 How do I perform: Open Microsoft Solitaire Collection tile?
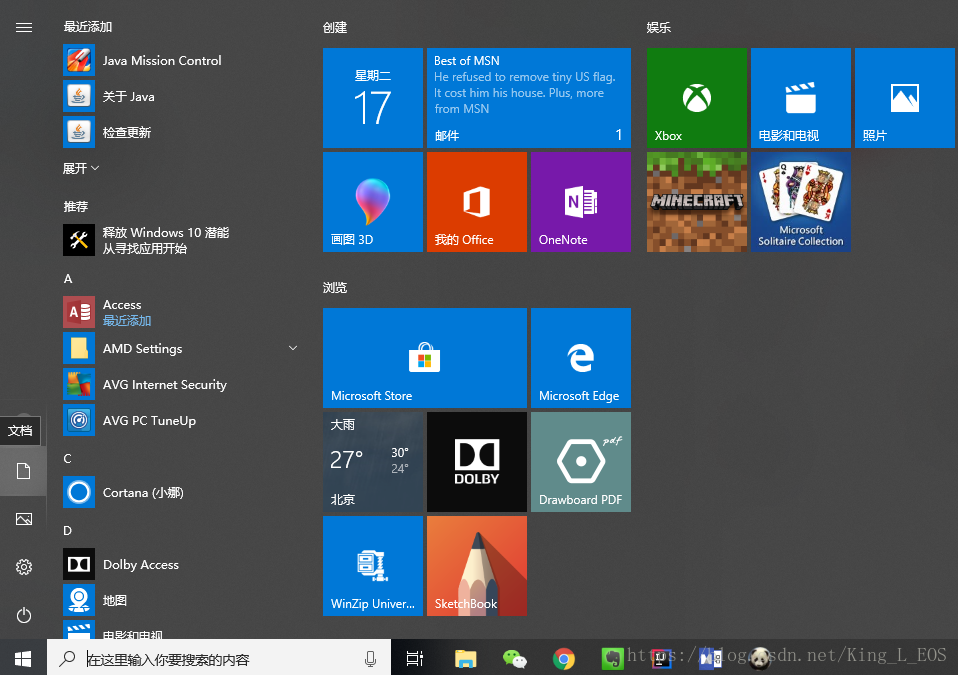800,202
